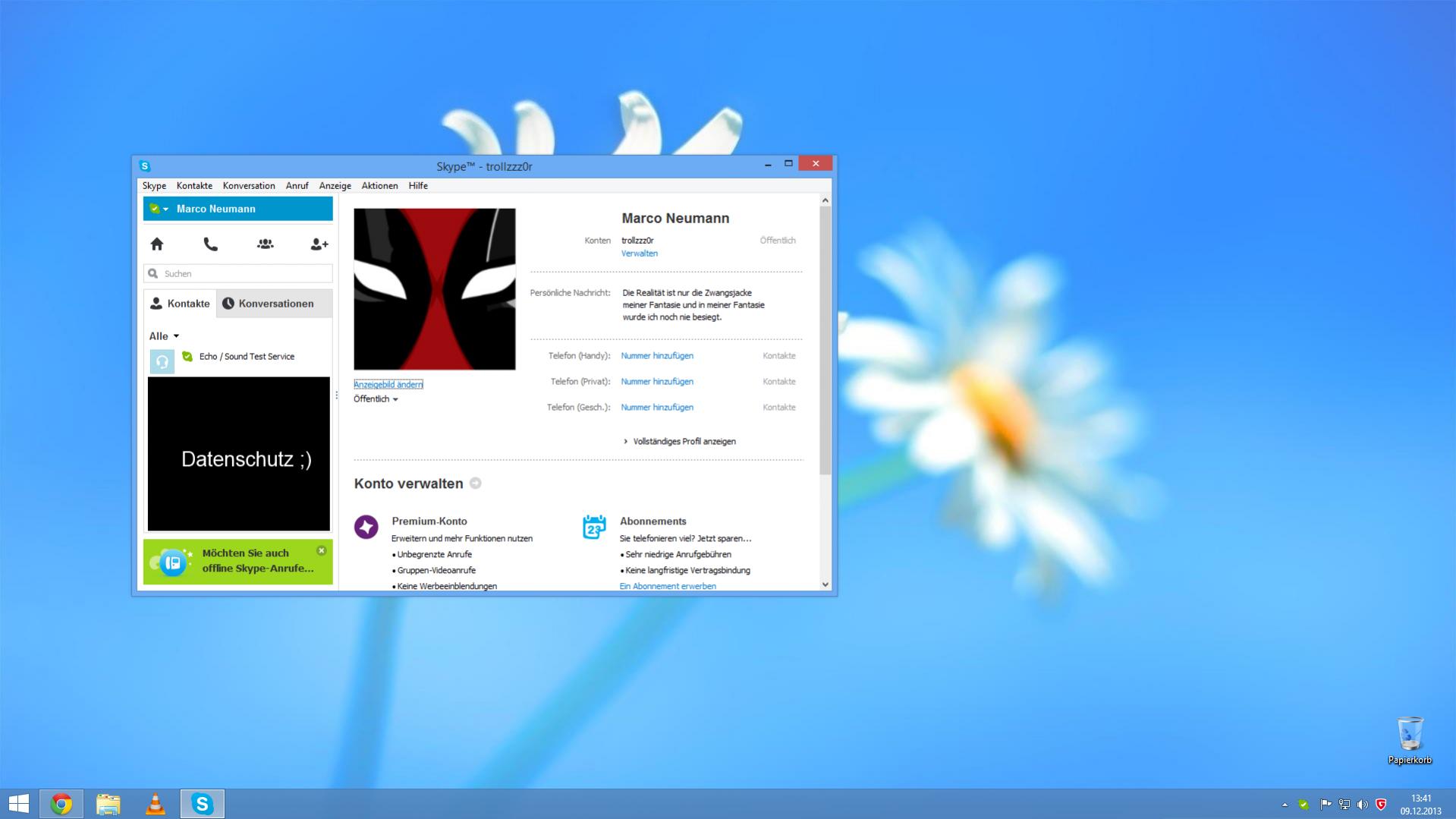The height and width of the screenshot is (819, 1456).
Task: Open the Anruf menu
Action: coord(297,185)
